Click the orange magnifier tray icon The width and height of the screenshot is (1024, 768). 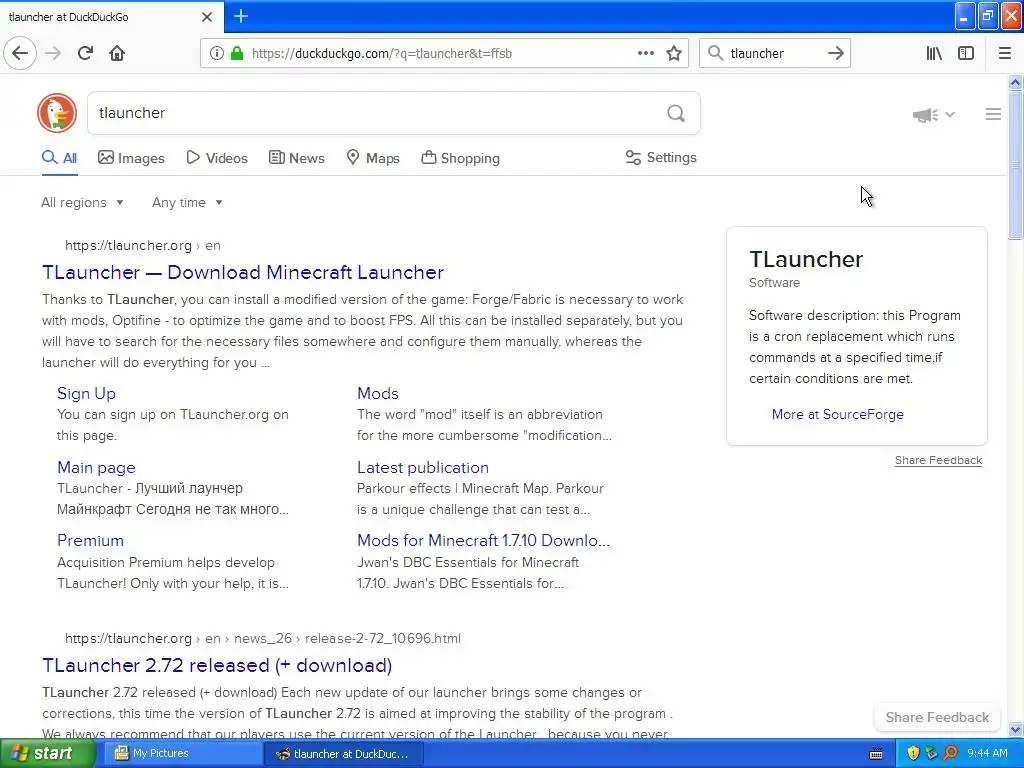[950, 754]
